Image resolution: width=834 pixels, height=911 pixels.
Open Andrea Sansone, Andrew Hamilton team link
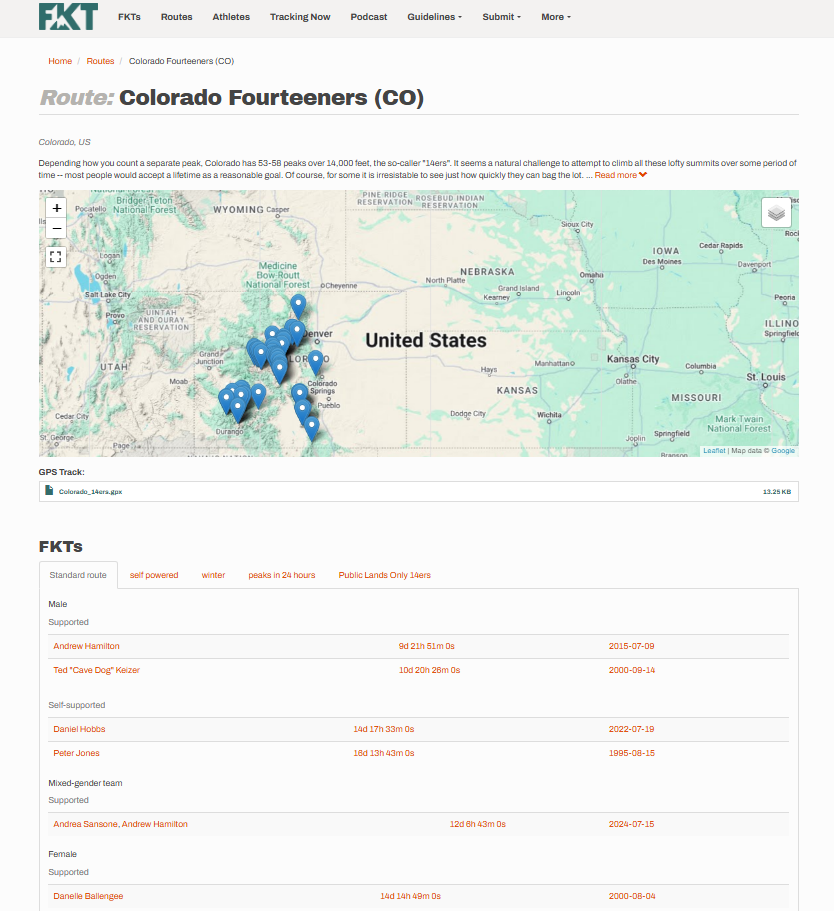[x=120, y=824]
